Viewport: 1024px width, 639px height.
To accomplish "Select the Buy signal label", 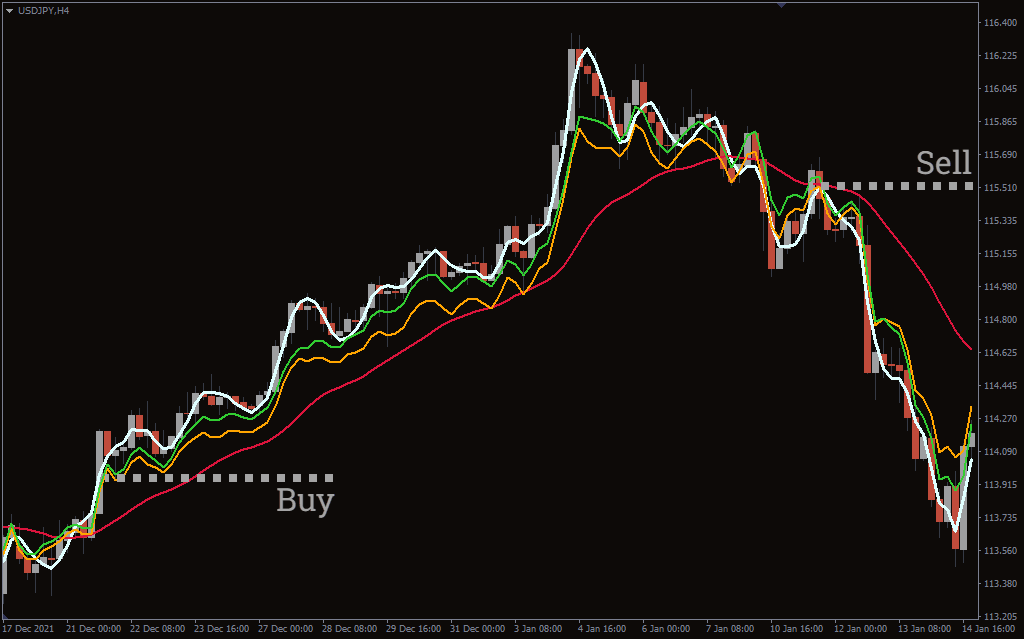I will [305, 500].
